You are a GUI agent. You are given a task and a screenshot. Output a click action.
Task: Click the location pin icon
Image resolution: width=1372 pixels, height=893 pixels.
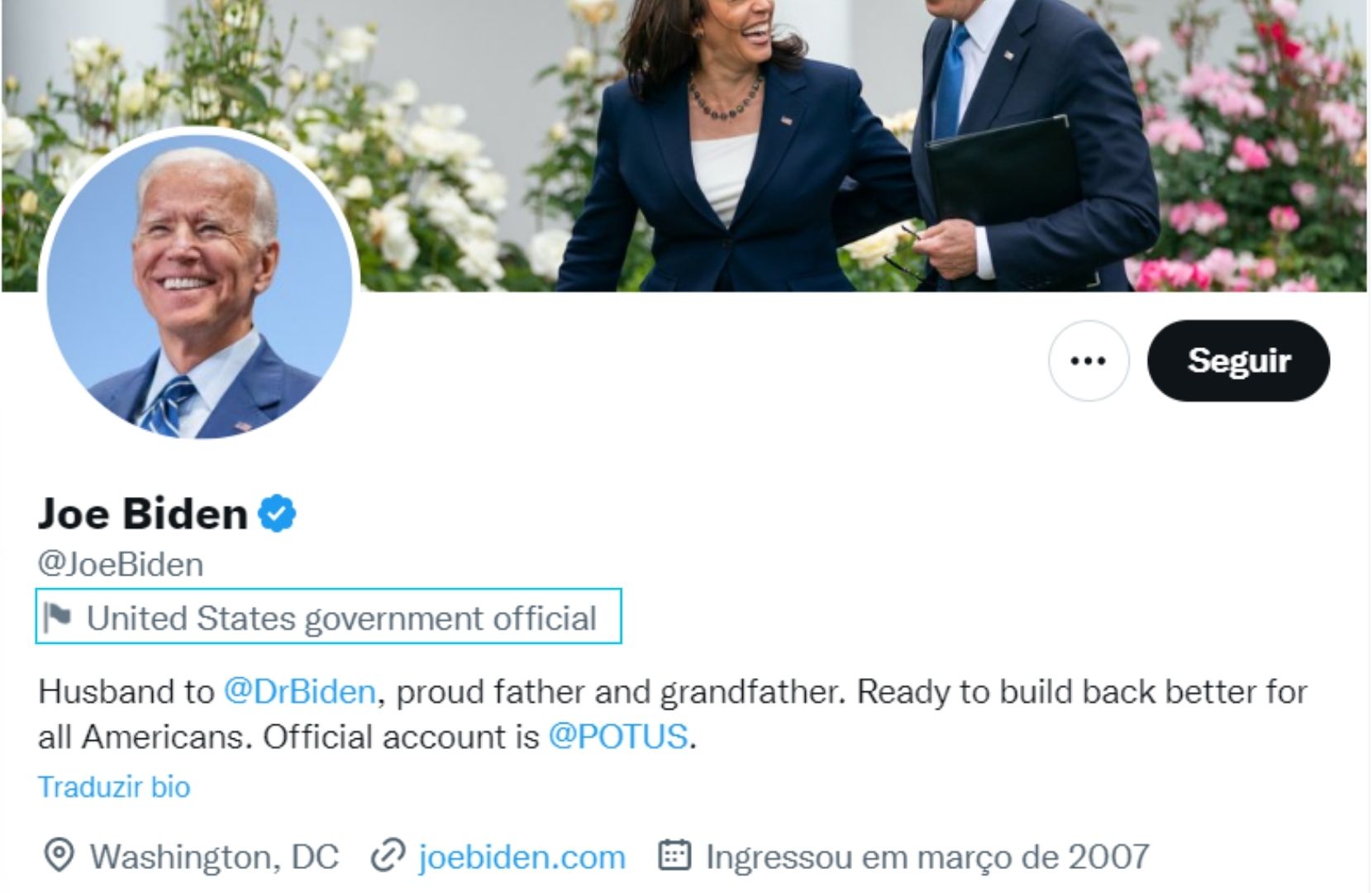coord(59,857)
